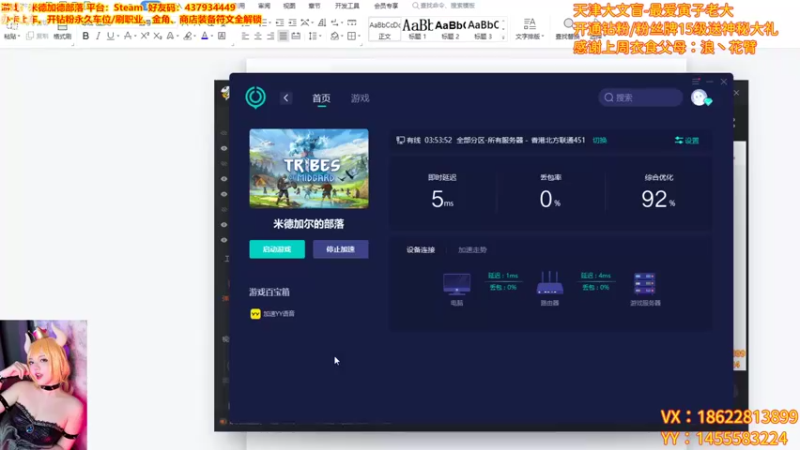Open the 首页 tab in accelerator
This screenshot has width=800, height=450.
[321, 98]
